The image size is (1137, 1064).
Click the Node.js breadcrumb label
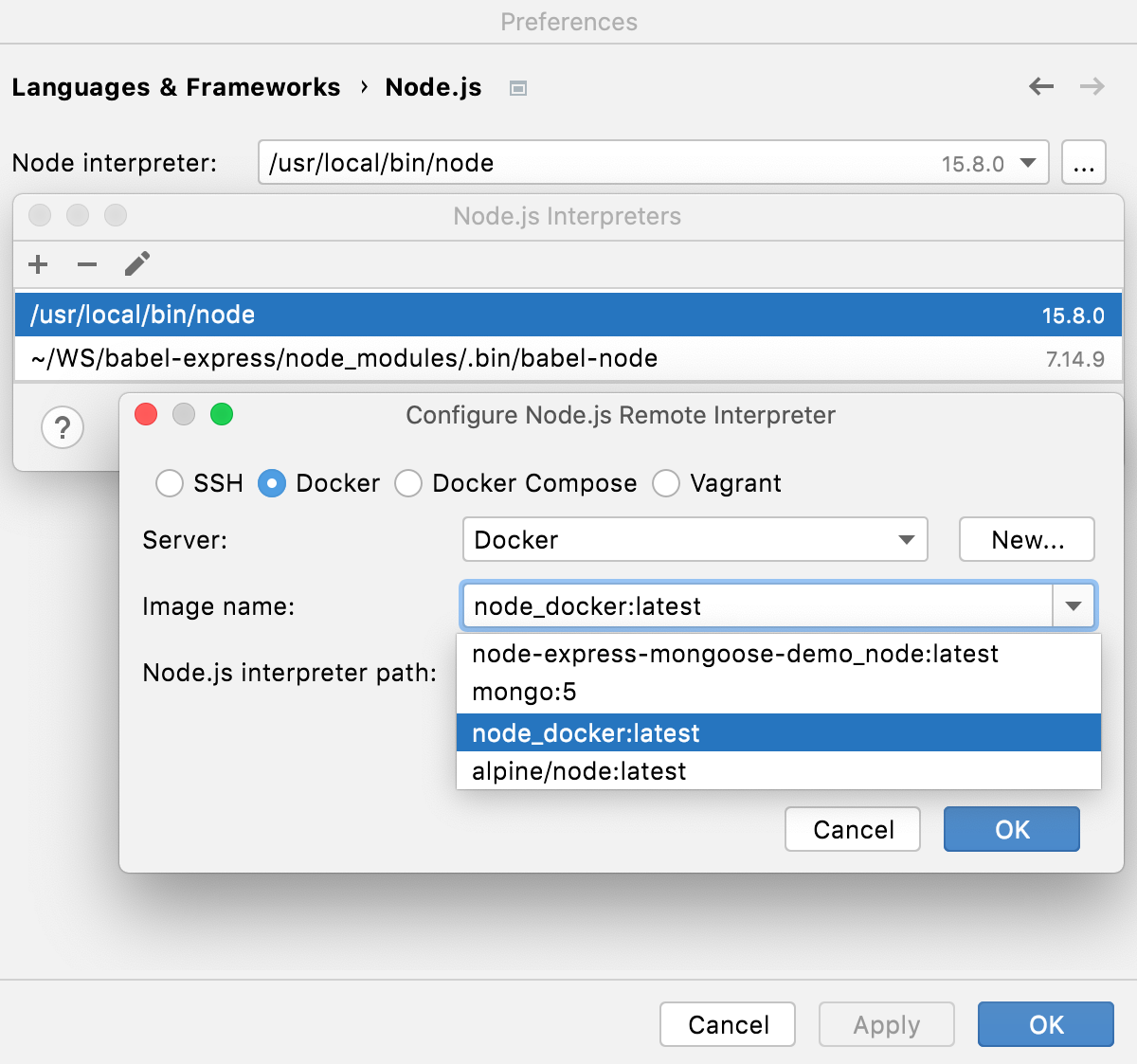(x=433, y=87)
